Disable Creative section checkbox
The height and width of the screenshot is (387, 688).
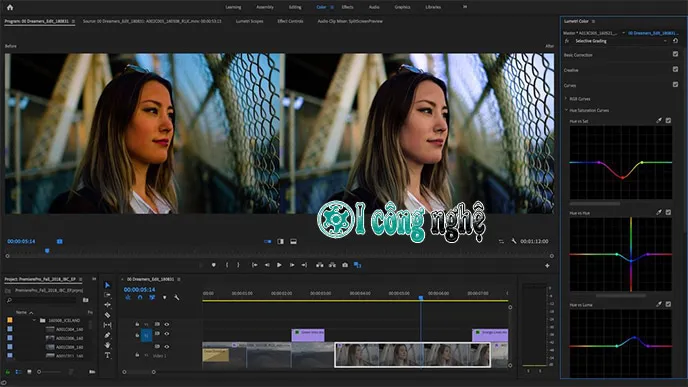click(675, 69)
